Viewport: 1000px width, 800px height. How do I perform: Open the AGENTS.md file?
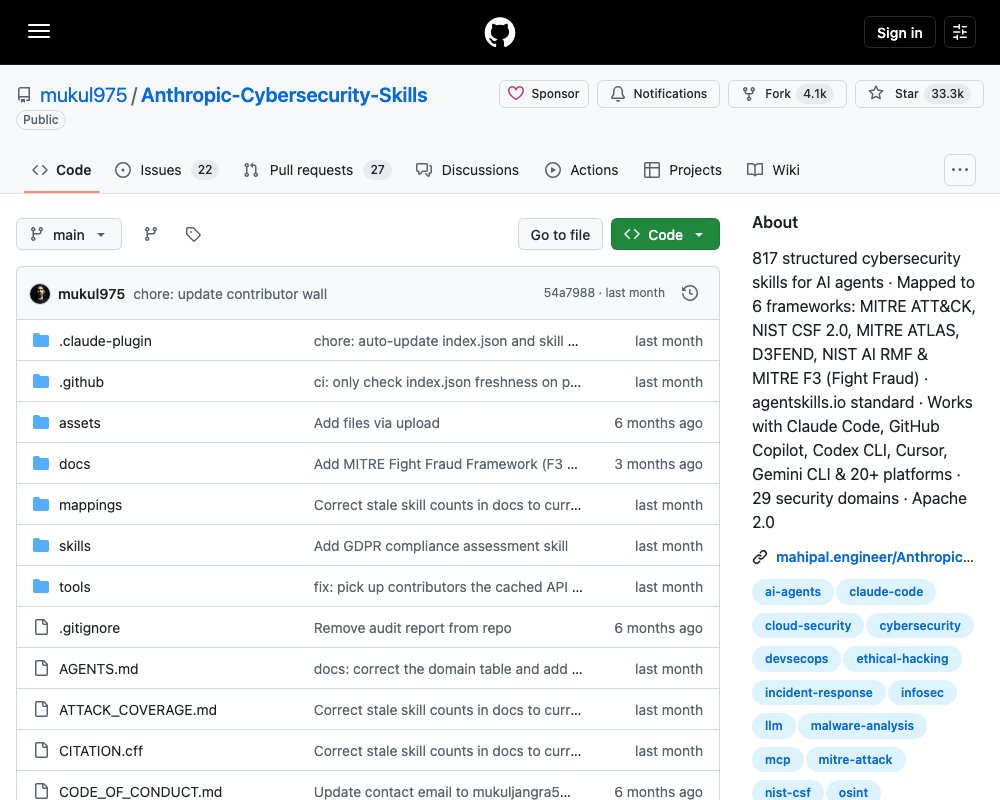click(98, 669)
